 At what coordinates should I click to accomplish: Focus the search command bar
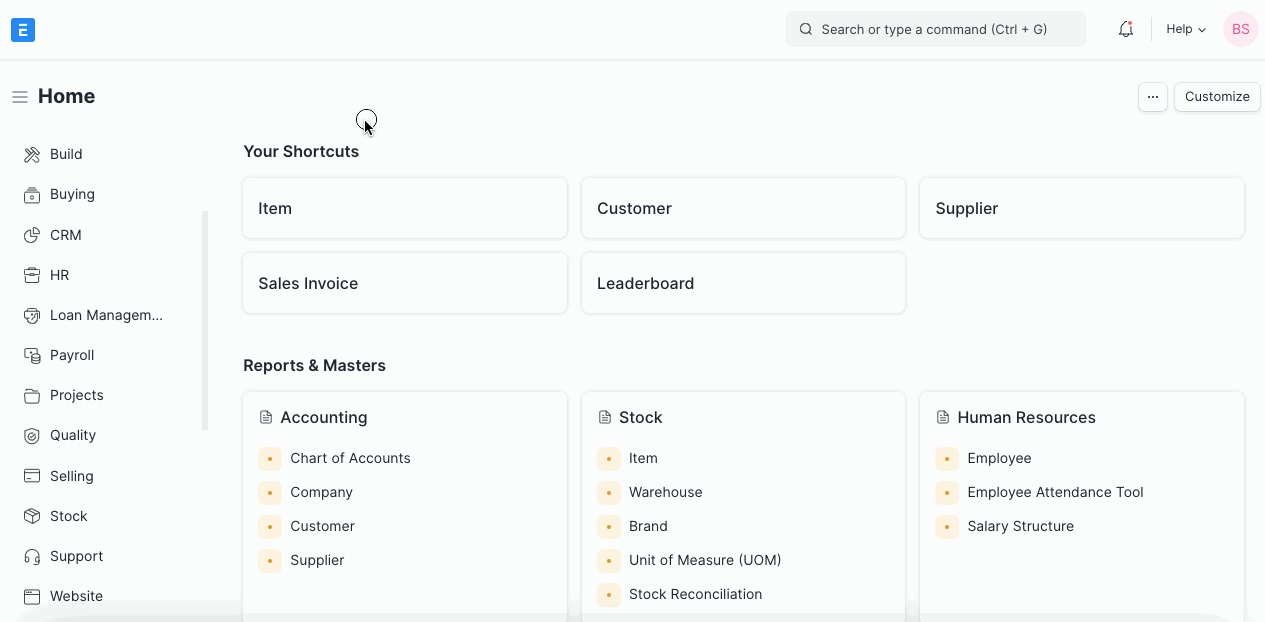click(x=935, y=30)
